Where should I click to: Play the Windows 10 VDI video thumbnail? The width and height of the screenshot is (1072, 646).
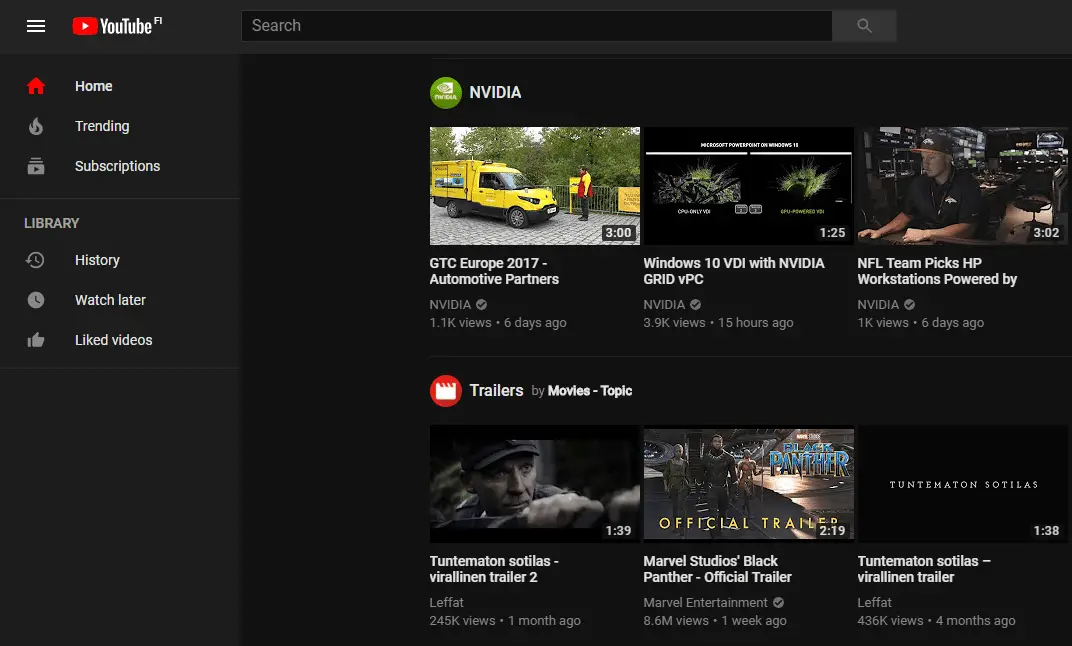point(749,186)
